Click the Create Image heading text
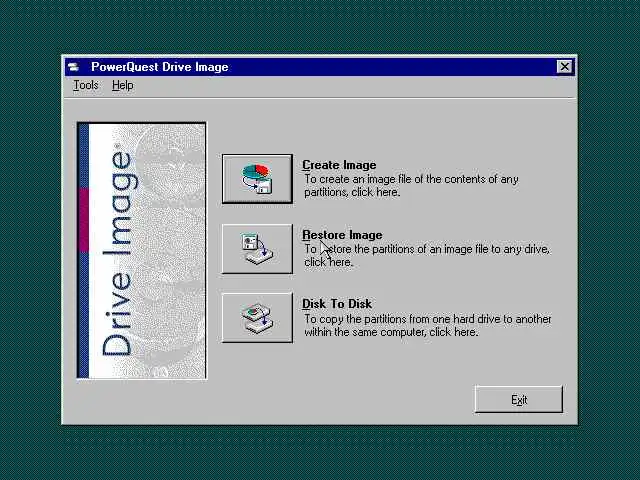The width and height of the screenshot is (640, 480). (339, 165)
